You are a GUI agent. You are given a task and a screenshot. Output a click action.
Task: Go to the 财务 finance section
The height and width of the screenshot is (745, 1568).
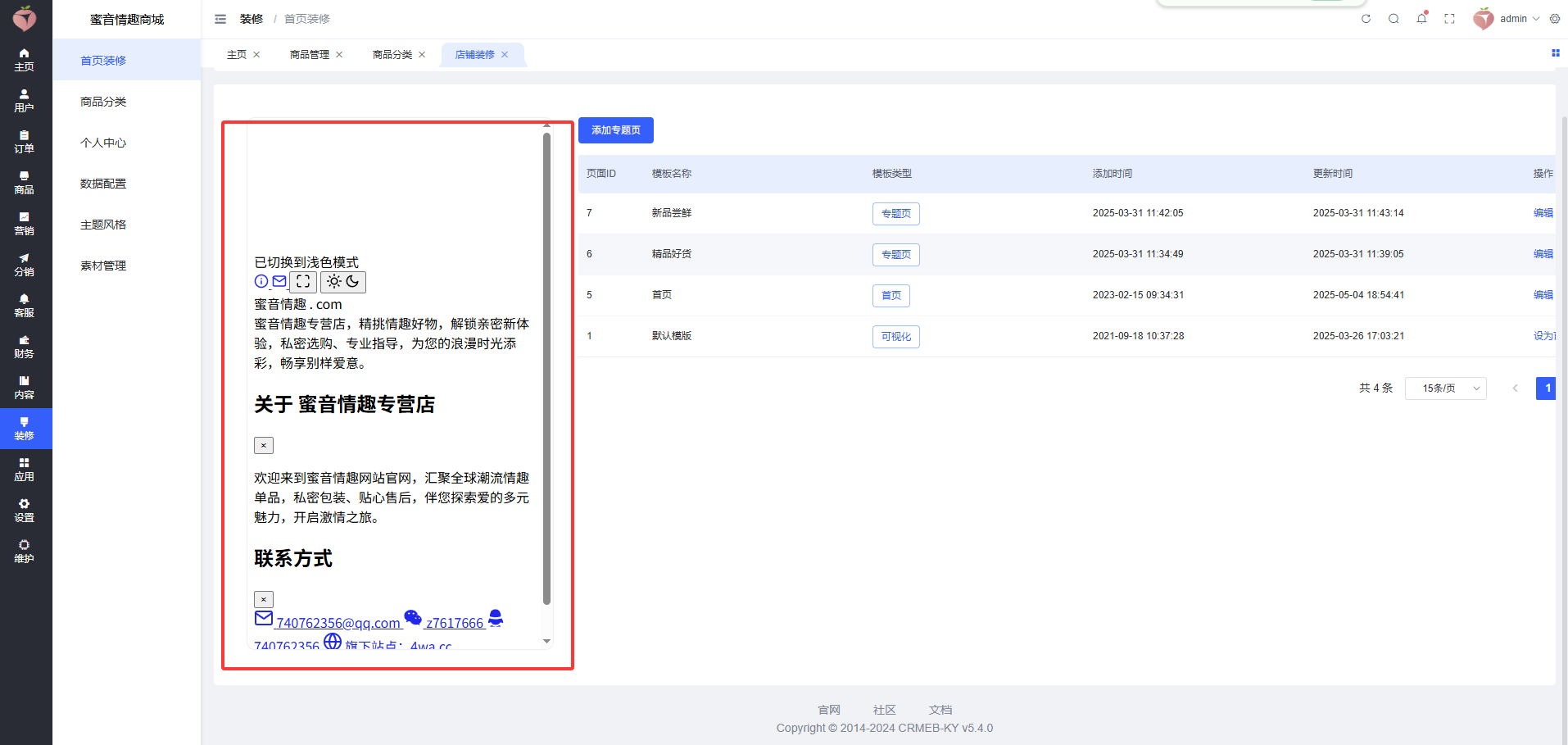pyautogui.click(x=25, y=347)
